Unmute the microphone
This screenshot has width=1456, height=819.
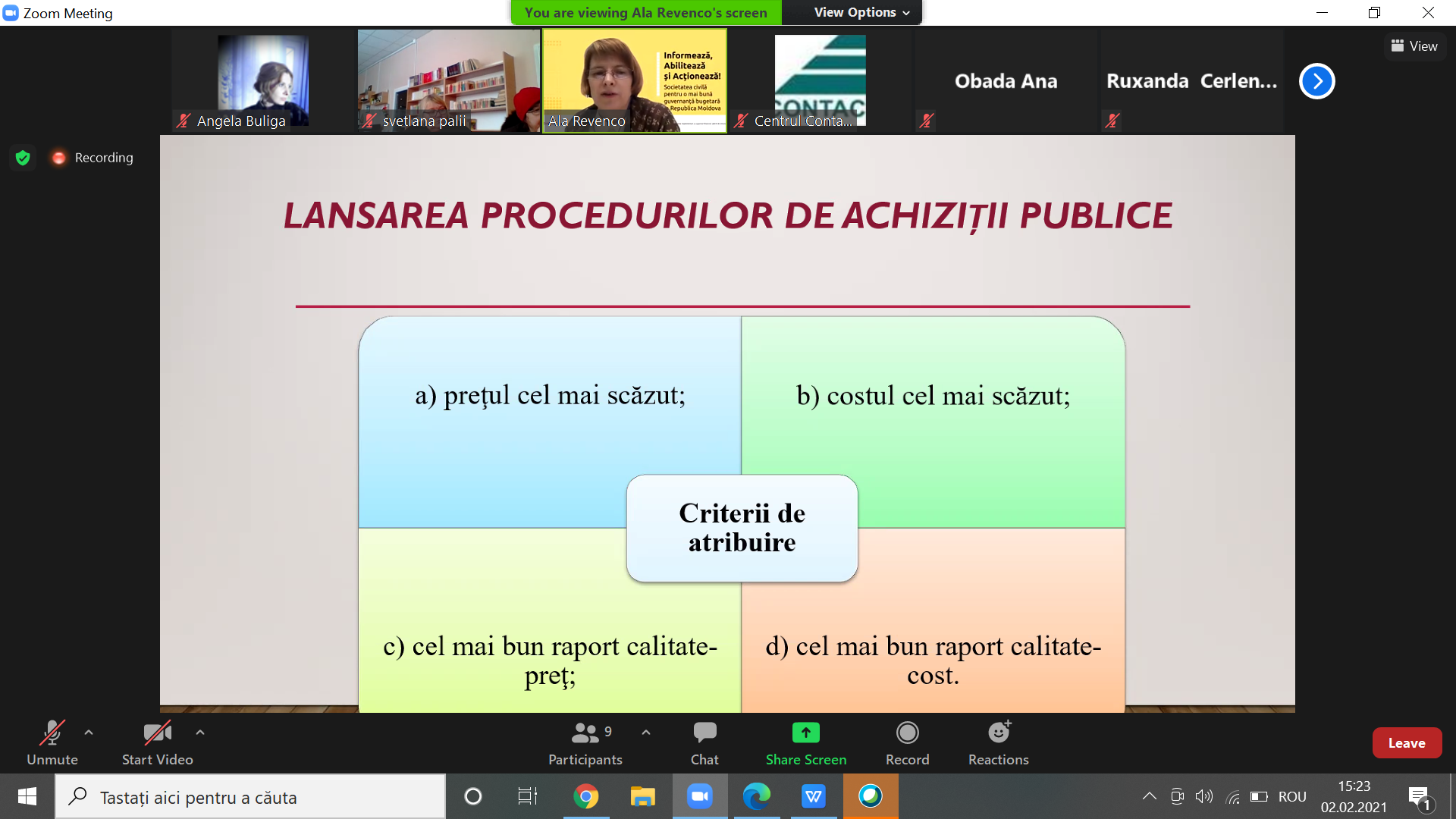click(52, 733)
